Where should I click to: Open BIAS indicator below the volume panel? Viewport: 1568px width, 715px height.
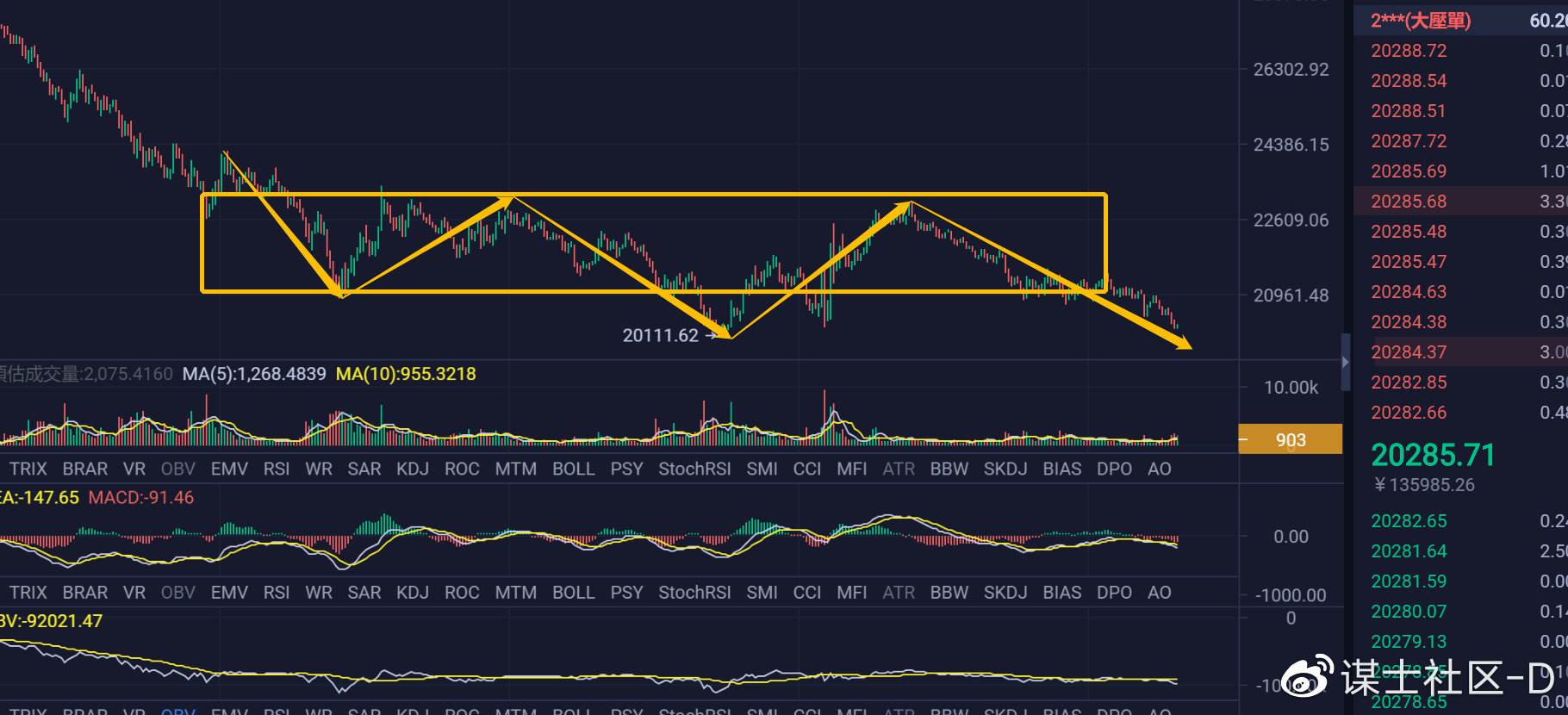(x=1062, y=469)
